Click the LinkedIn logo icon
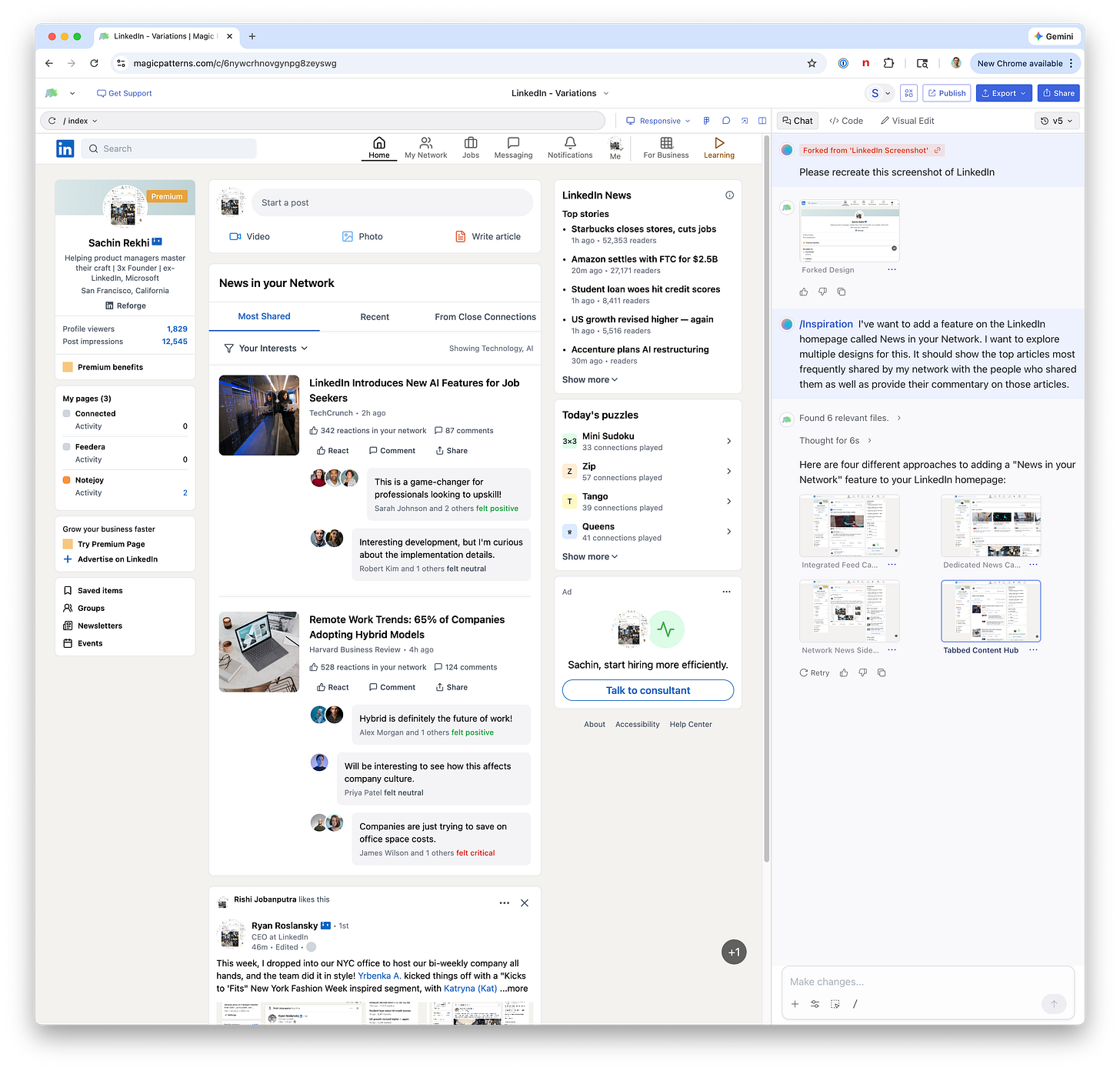The image size is (1120, 1071). pos(65,148)
